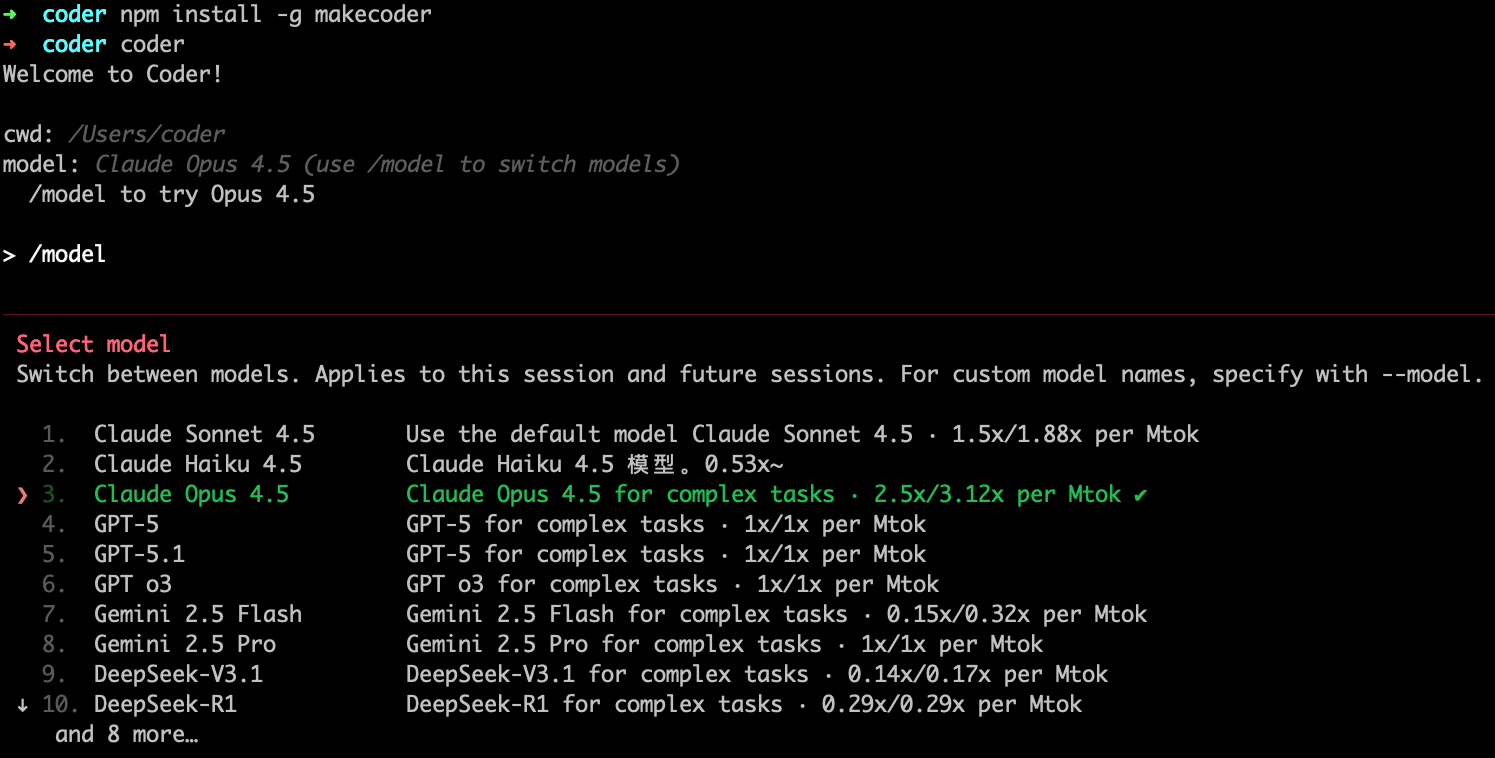Image resolution: width=1495 pixels, height=758 pixels.
Task: Choose the GPT o3 model
Action: pos(132,585)
